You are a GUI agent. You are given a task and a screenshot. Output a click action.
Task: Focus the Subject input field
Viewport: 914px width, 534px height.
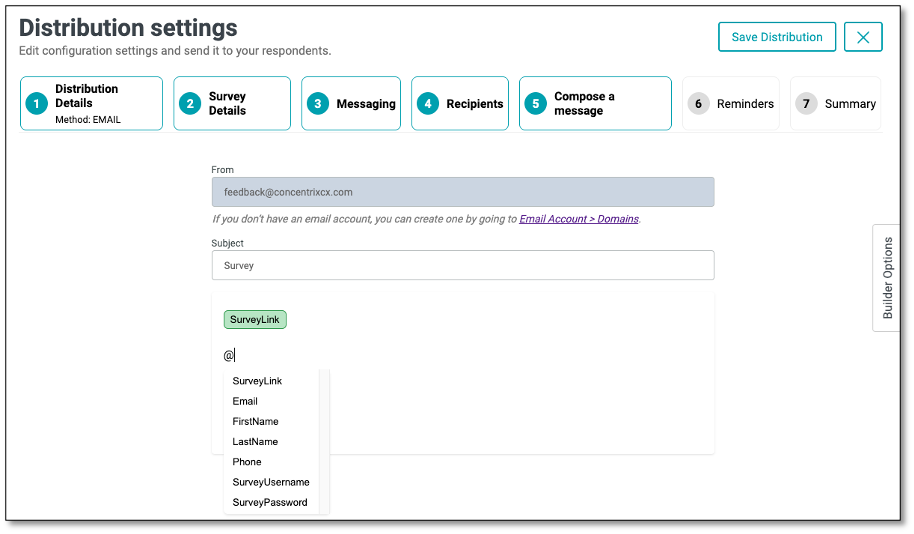click(x=463, y=265)
